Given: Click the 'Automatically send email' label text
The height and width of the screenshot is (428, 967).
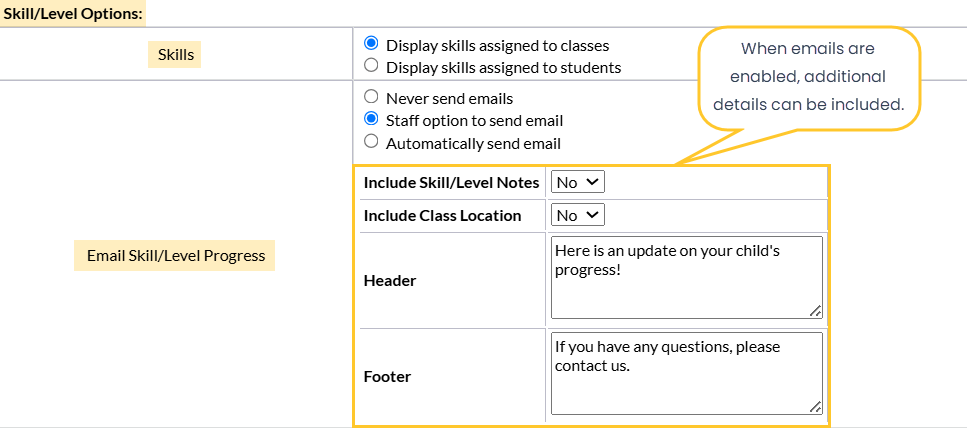Looking at the screenshot, I should click(473, 143).
